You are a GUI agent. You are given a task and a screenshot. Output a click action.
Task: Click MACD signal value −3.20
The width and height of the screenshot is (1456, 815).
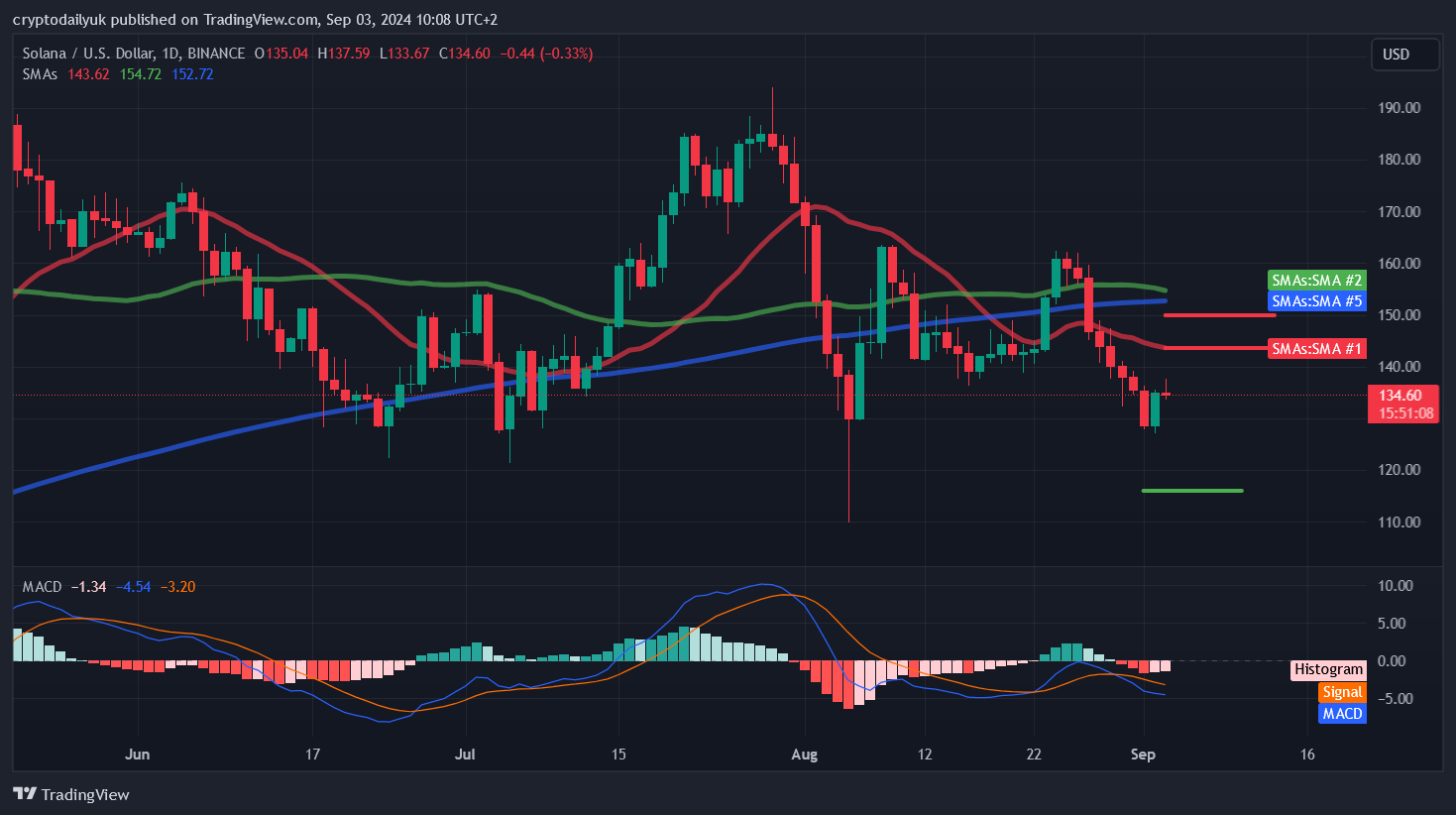pos(178,587)
